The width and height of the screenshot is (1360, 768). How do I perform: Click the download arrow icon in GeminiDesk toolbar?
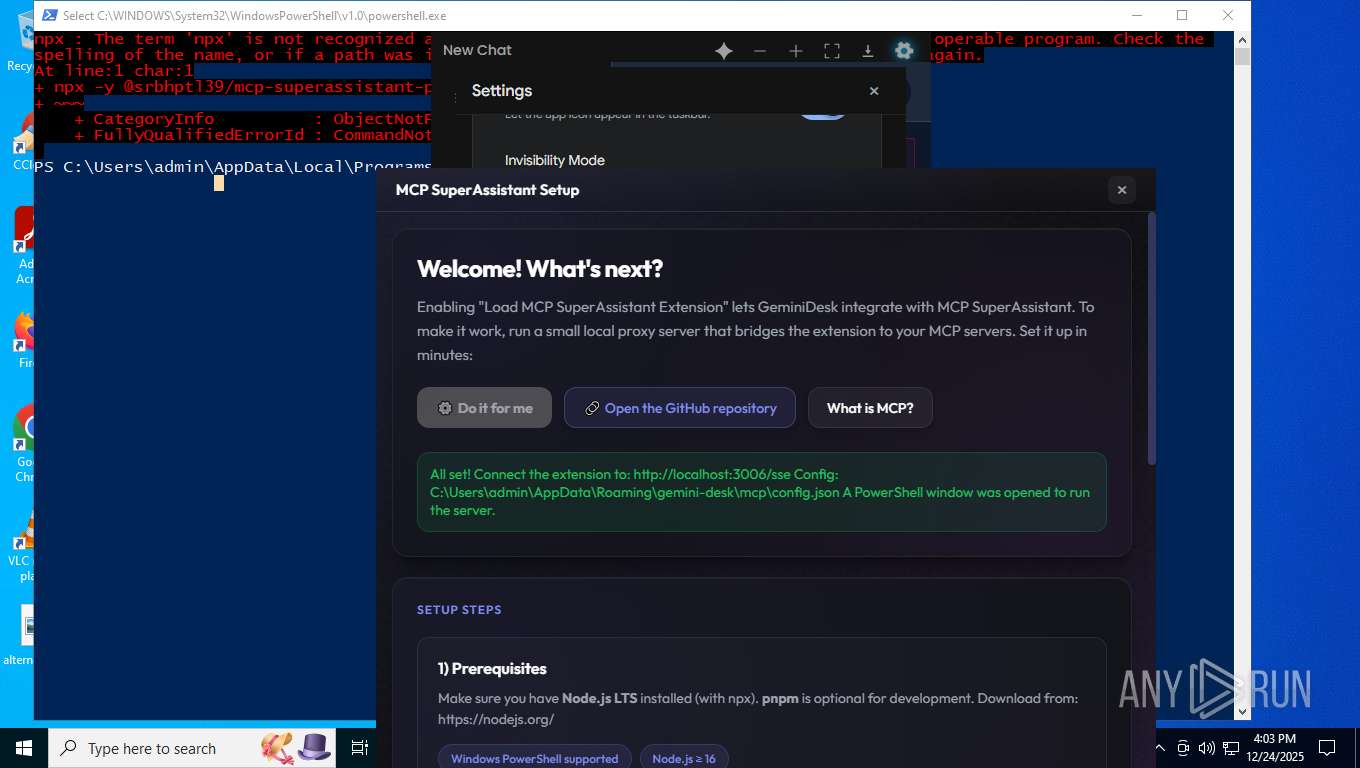click(868, 51)
